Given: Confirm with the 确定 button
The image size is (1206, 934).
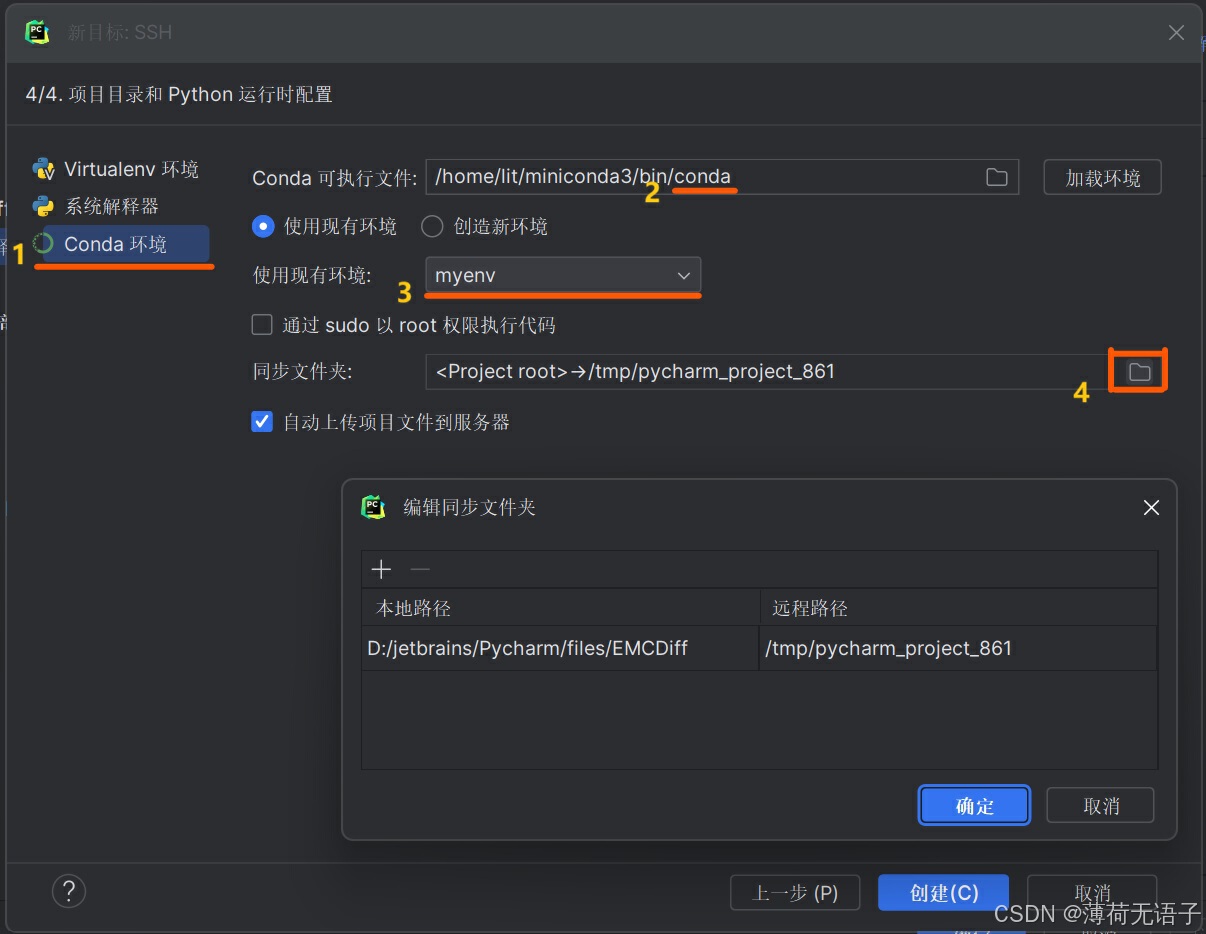Looking at the screenshot, I should [974, 805].
